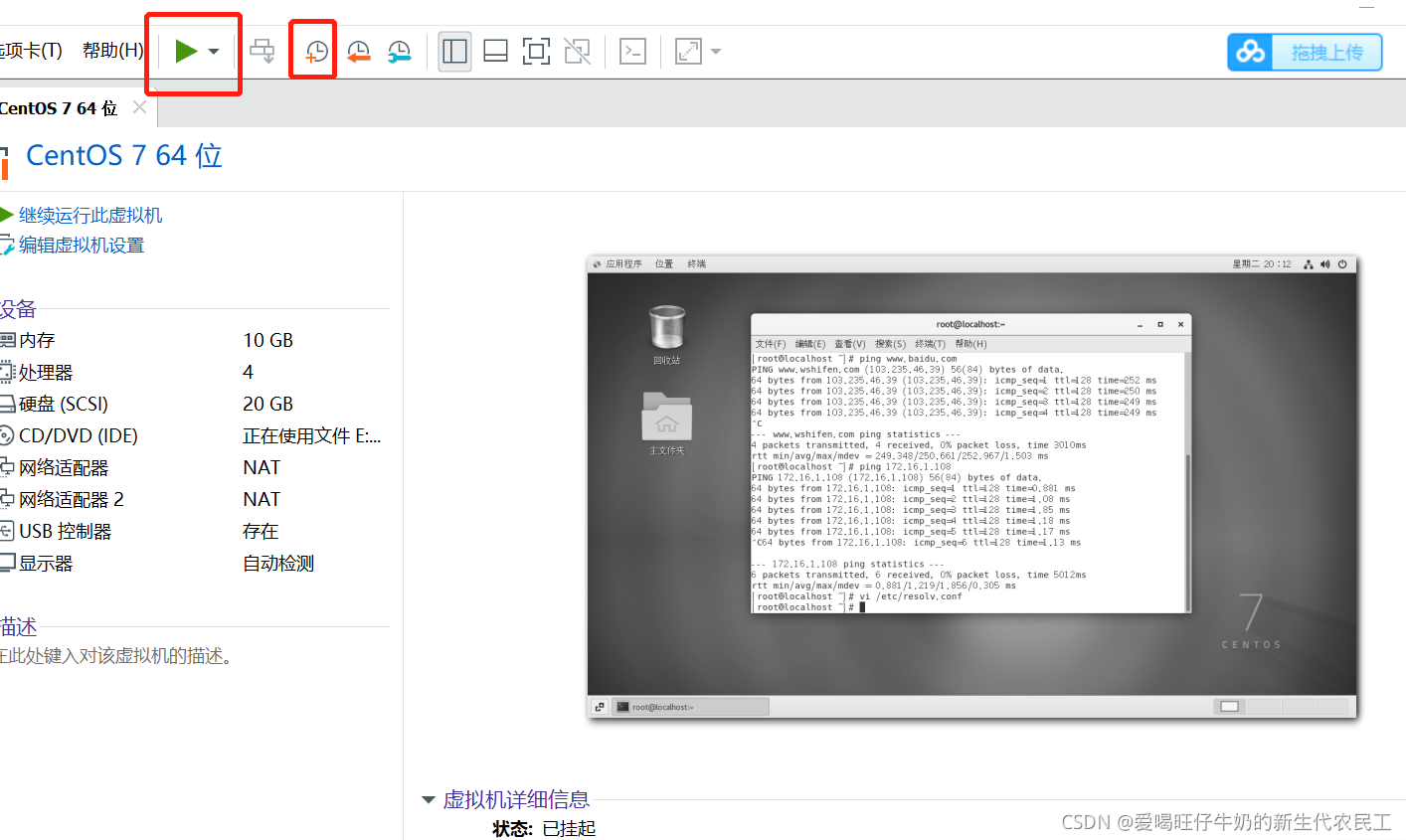
Task: Select the USB 控制器 device row
Action: pyautogui.click(x=194, y=531)
